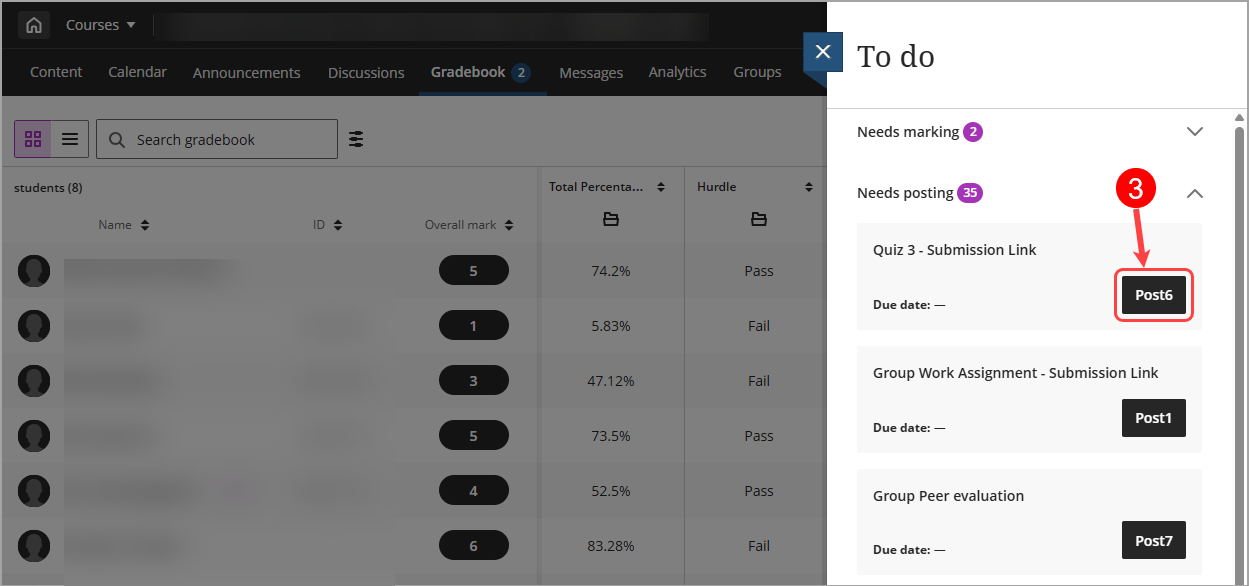Screen dimensions: 1249x586
Task: Select the 52.5% percentage cell
Action: (611, 491)
